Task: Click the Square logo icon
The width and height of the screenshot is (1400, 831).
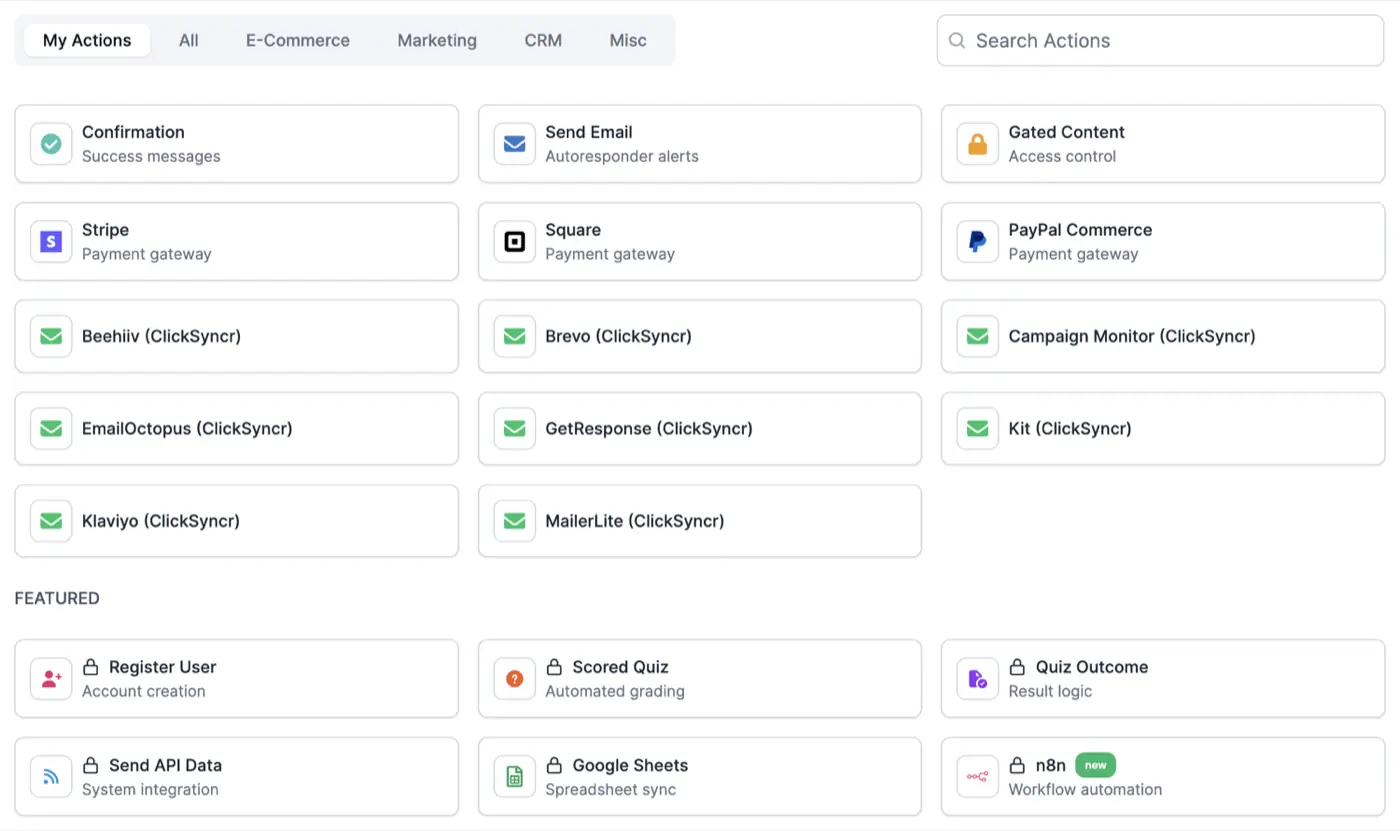Action: tap(514, 242)
